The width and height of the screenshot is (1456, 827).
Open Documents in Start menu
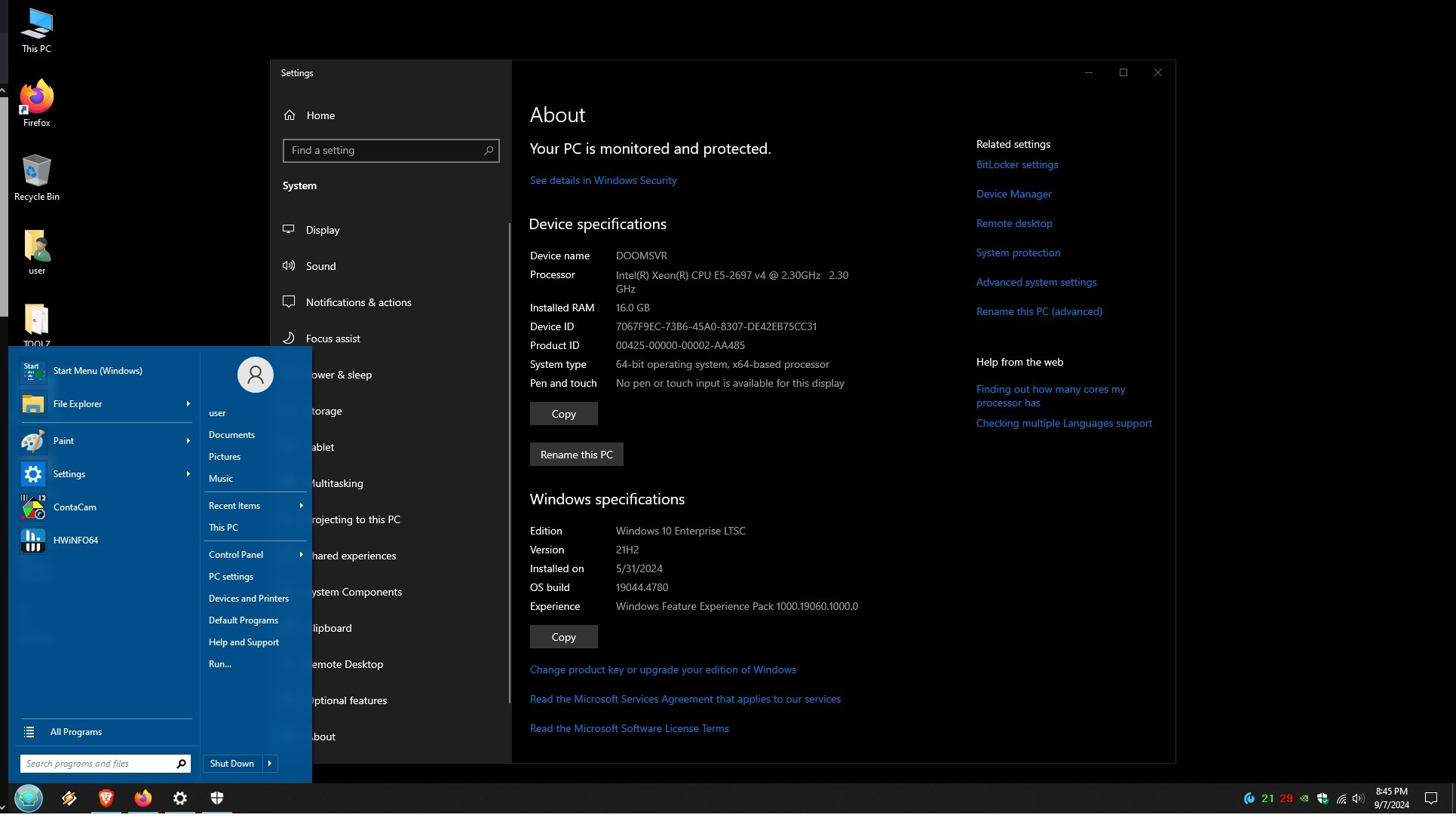[231, 435]
